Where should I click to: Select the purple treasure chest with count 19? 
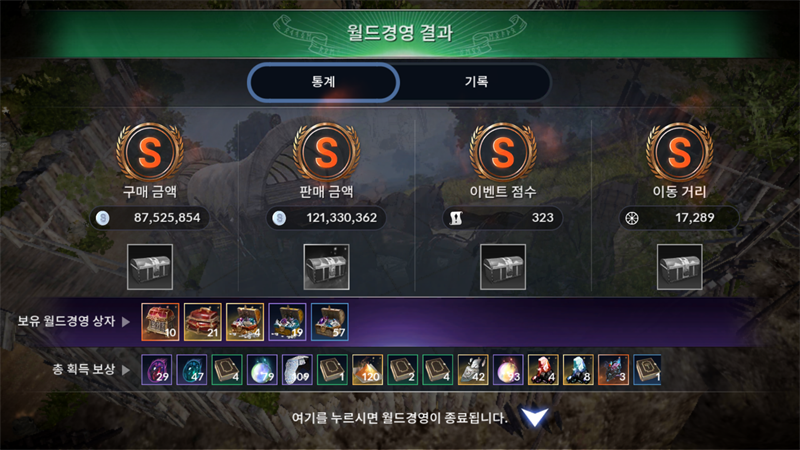287,322
